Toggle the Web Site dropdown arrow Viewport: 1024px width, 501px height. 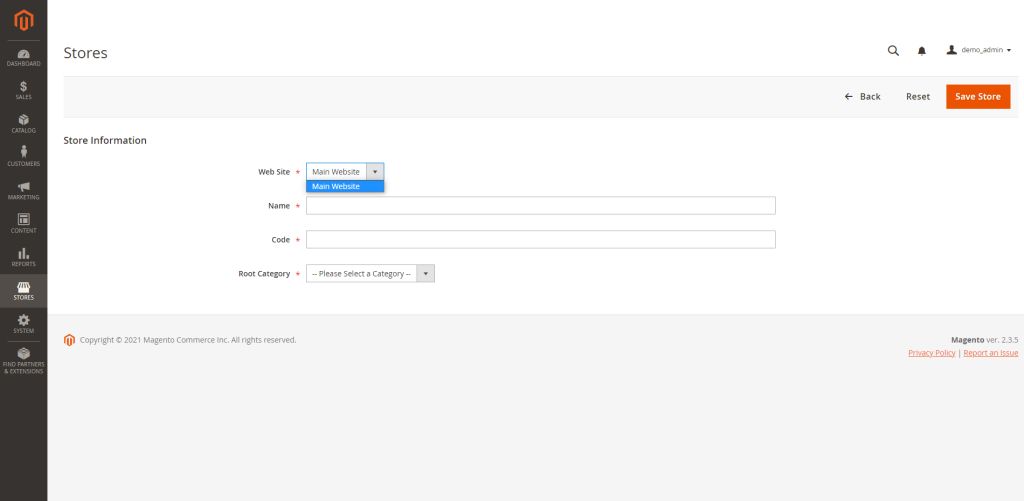point(375,172)
